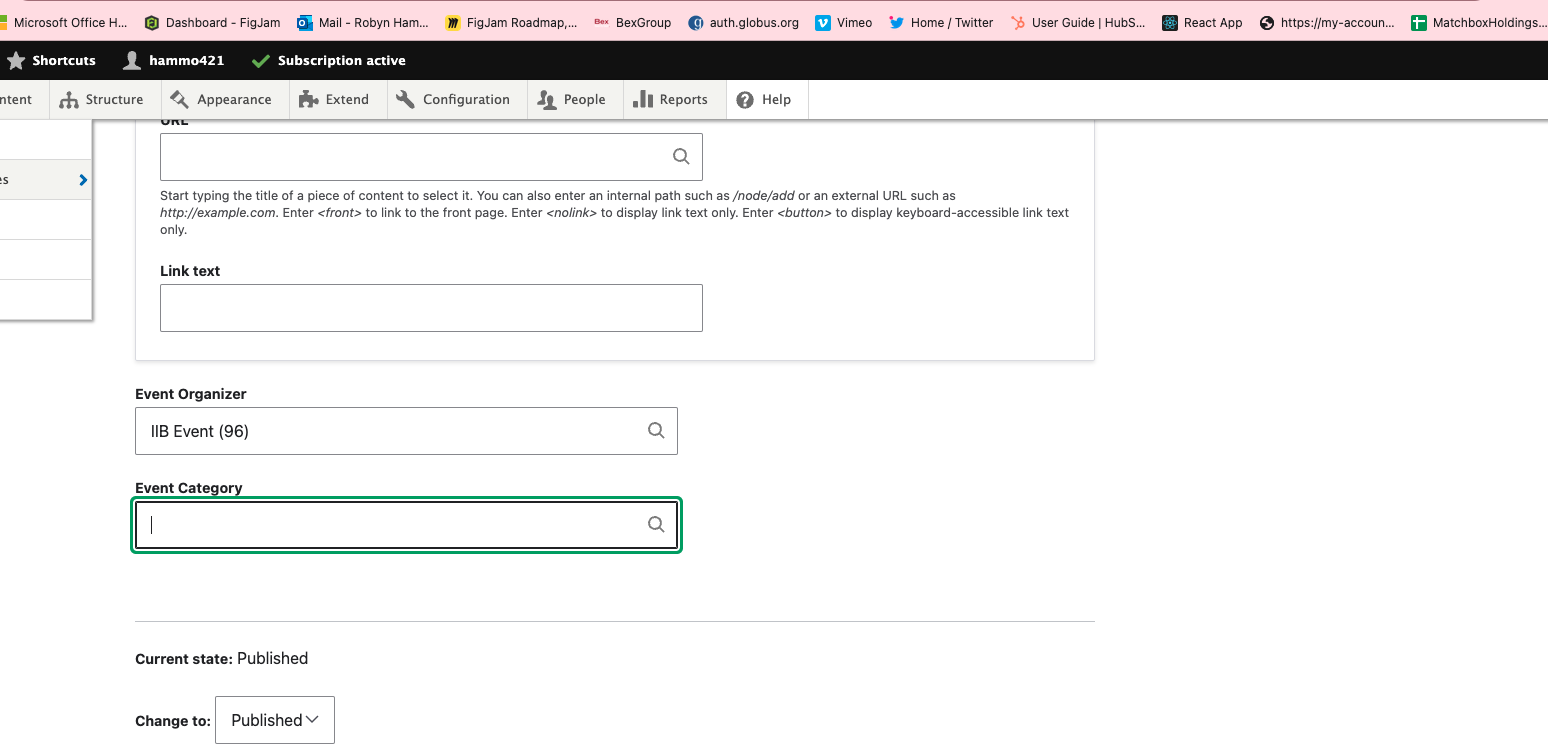The height and width of the screenshot is (747, 1548).
Task: Open the Vimeo bookmark
Action: 843,22
